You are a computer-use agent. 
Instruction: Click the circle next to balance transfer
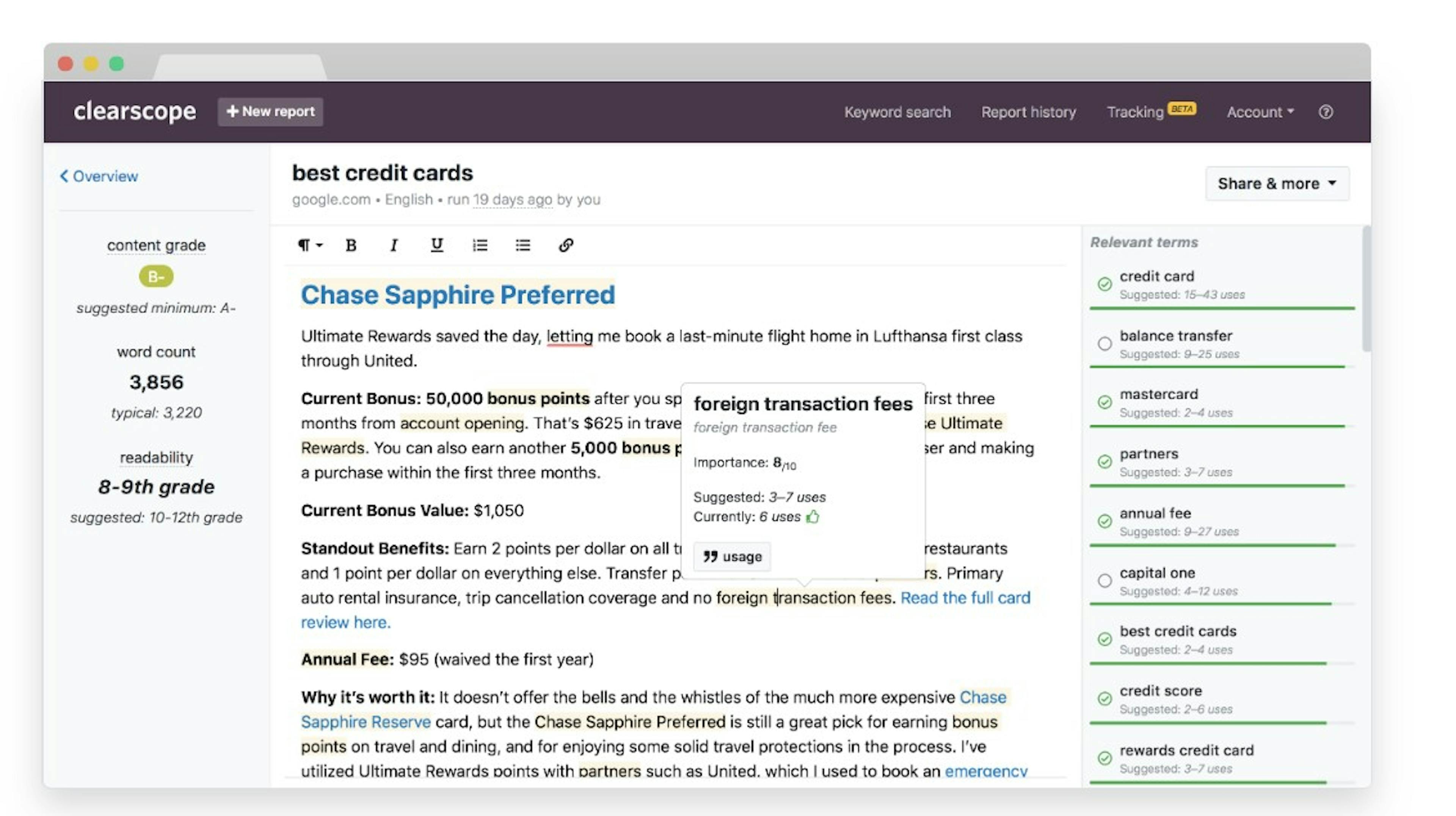(x=1105, y=343)
